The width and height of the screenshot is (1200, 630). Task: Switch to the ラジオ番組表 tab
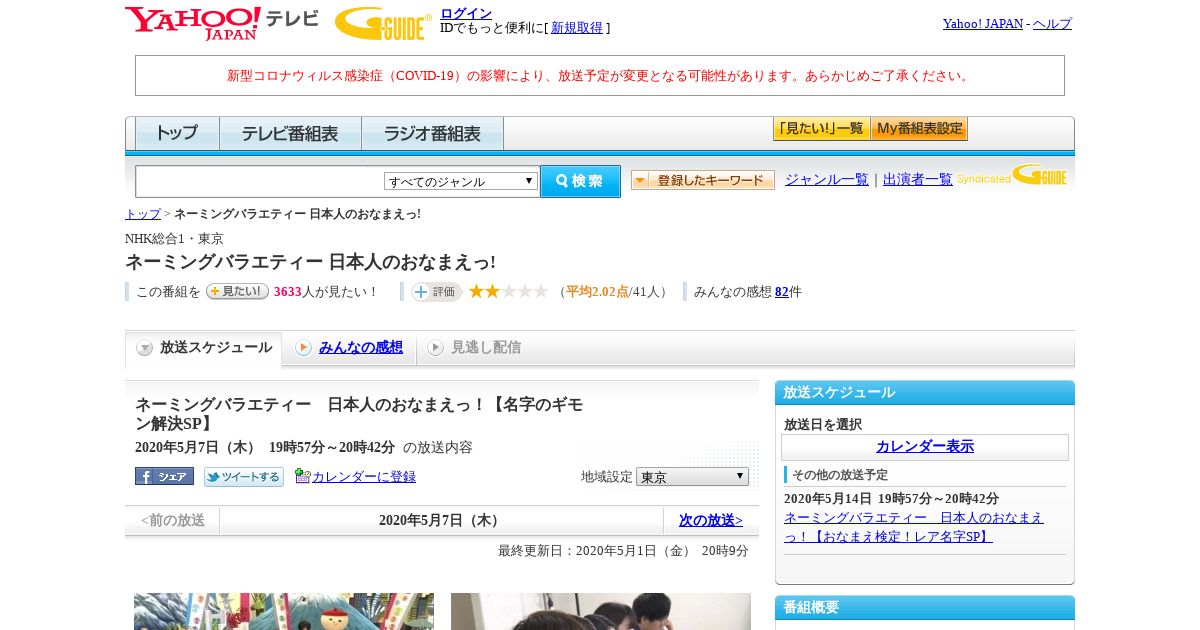pos(432,133)
